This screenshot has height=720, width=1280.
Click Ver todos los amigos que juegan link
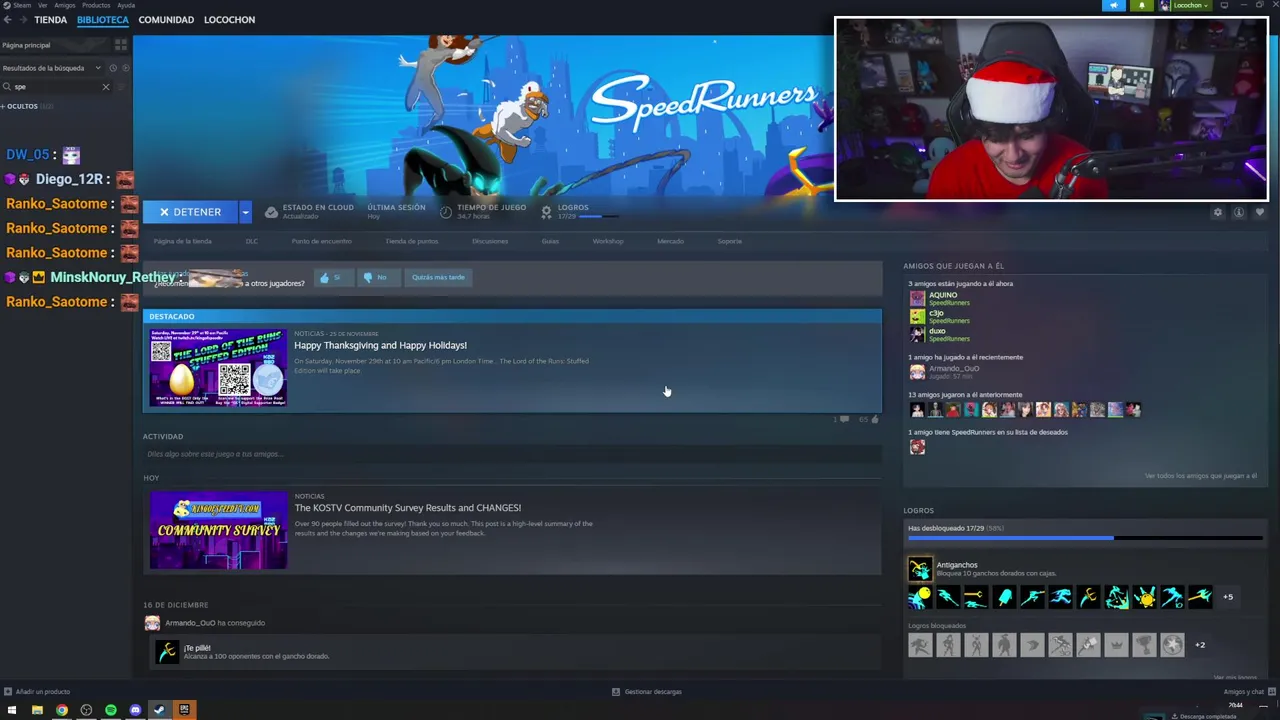1201,476
